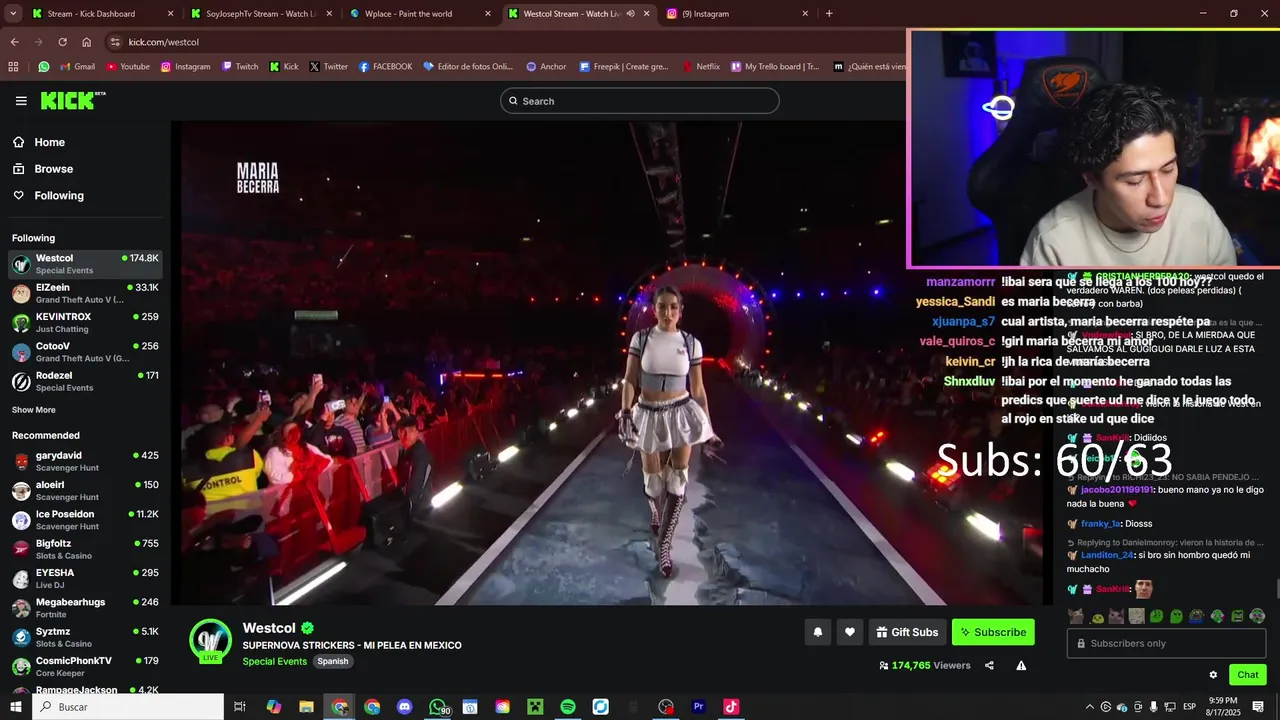The image size is (1280, 720).
Task: Open browser tab search dropdown
Action: pyautogui.click(x=12, y=14)
